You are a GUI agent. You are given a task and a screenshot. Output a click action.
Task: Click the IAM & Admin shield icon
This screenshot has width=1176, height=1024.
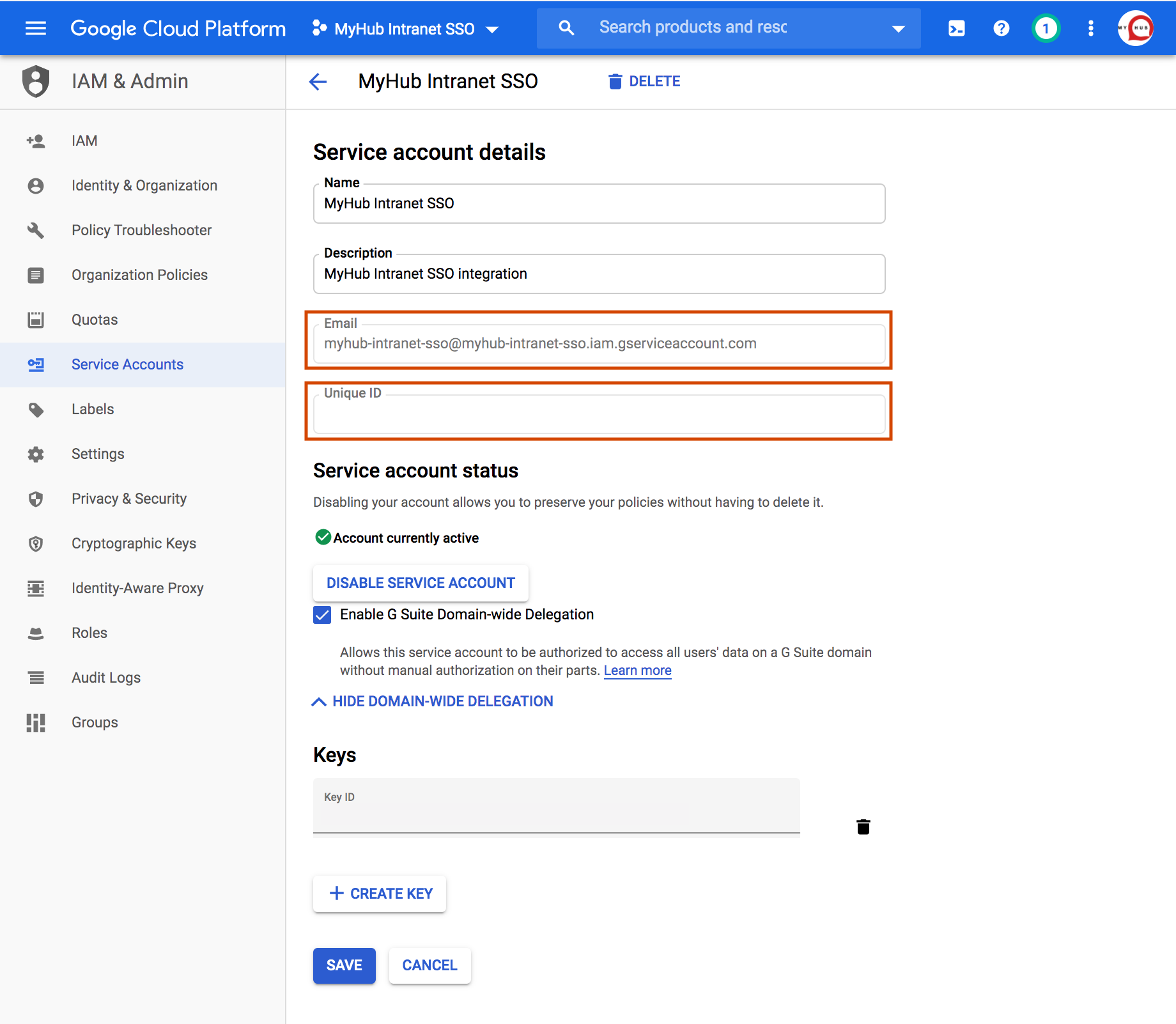pos(36,81)
